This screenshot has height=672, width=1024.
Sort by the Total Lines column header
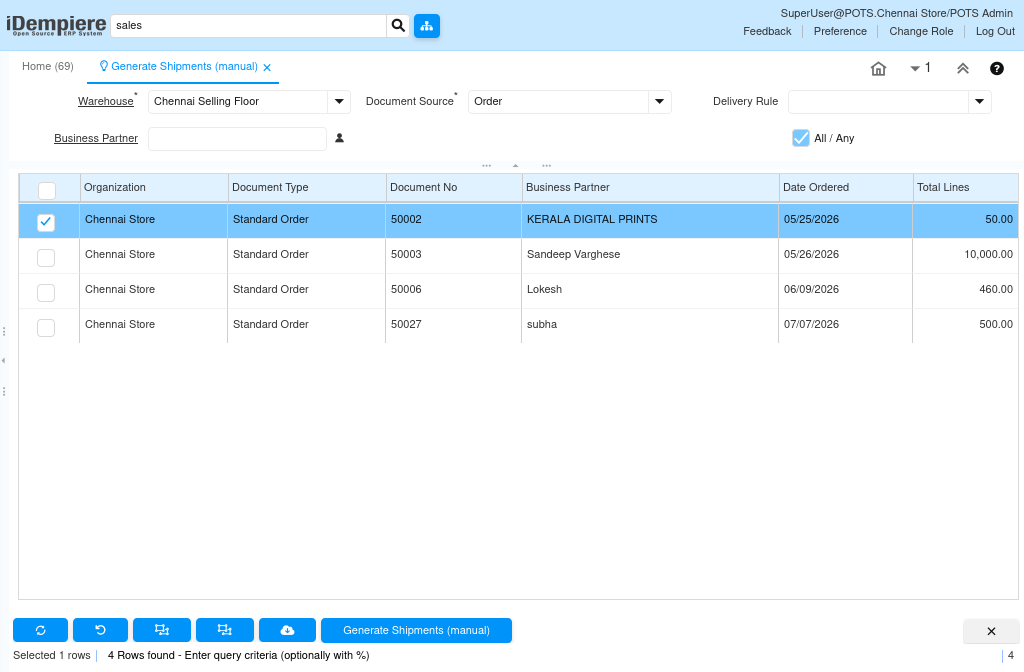point(965,187)
